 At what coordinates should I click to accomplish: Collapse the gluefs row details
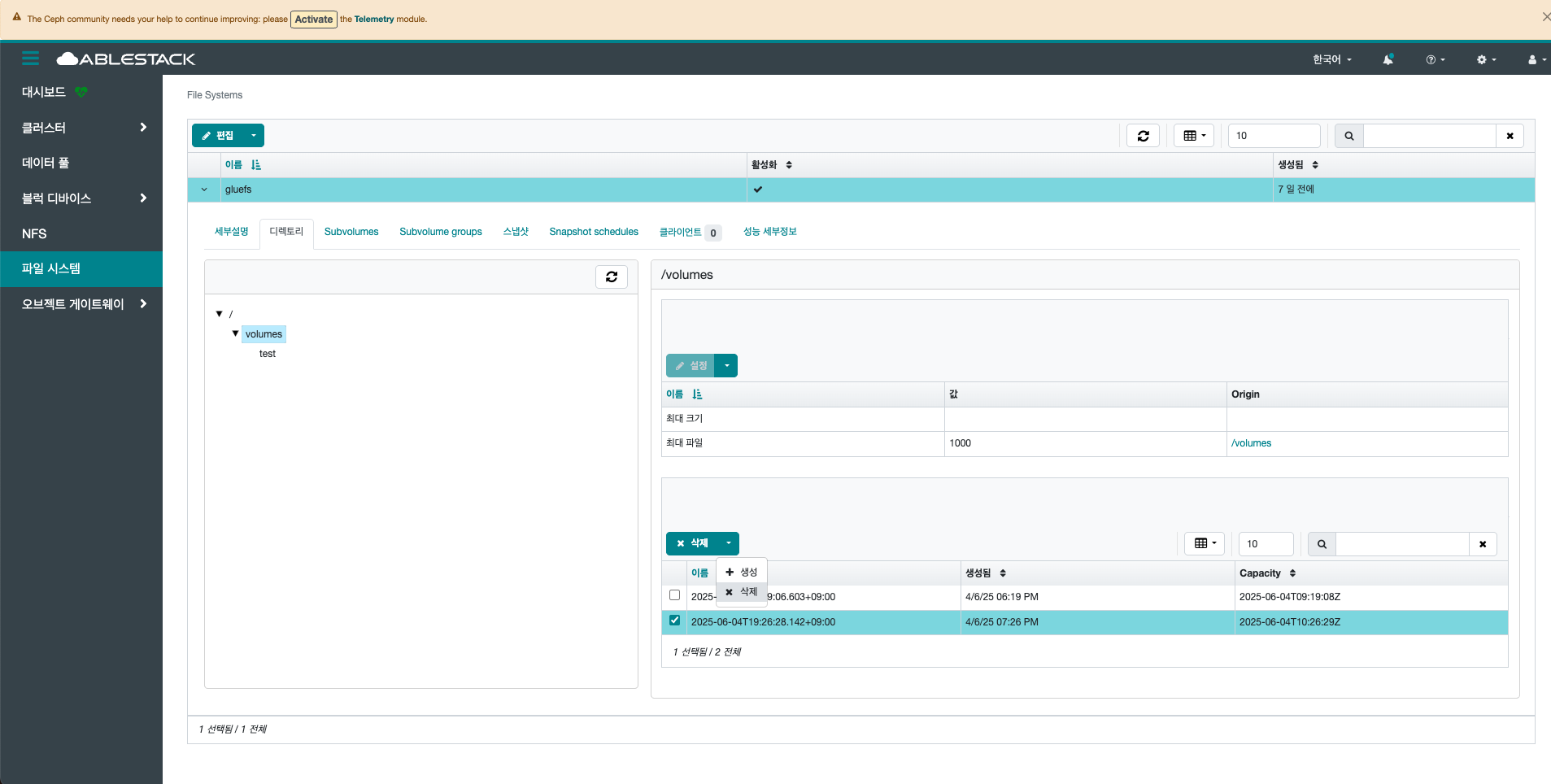click(x=204, y=189)
